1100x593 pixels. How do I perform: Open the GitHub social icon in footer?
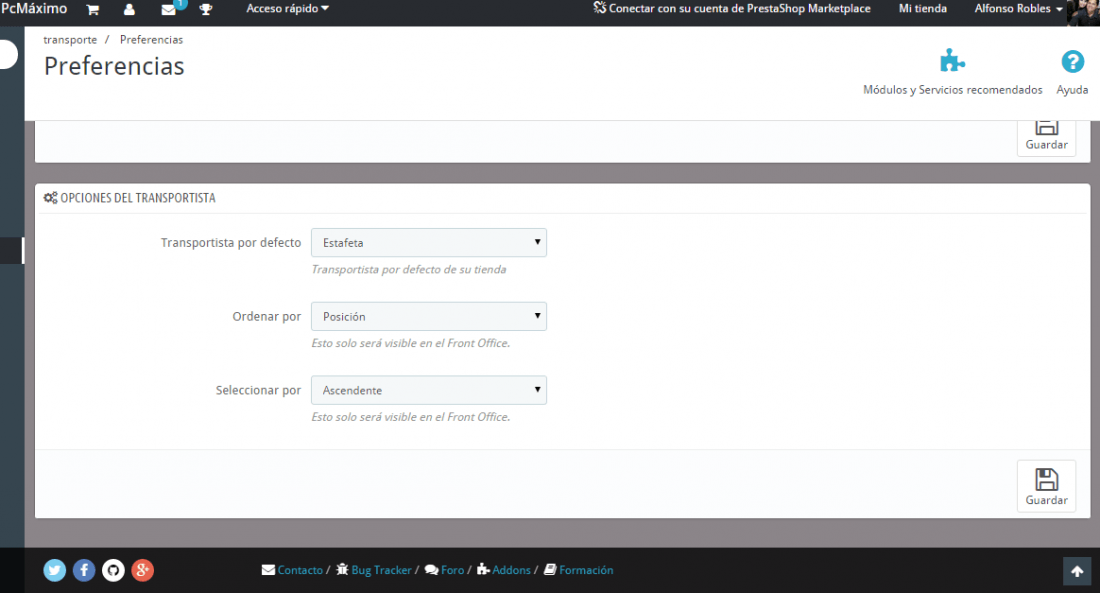click(114, 570)
